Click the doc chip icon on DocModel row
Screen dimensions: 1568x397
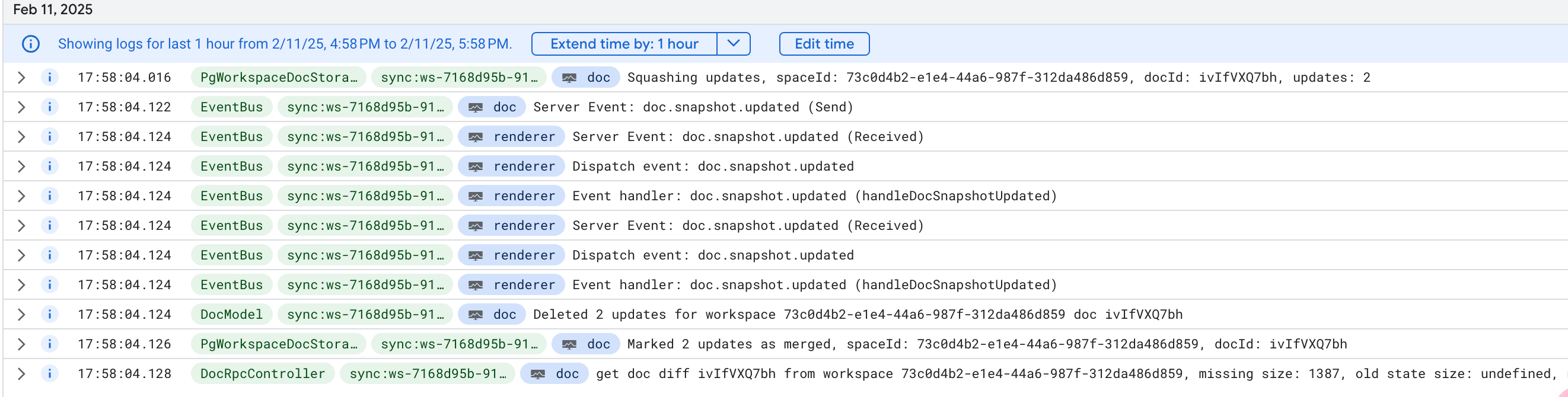pyautogui.click(x=476, y=315)
